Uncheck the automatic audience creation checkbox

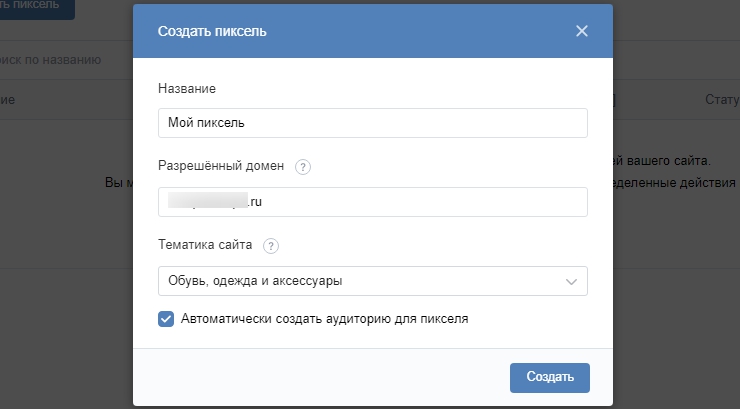pyautogui.click(x=166, y=319)
